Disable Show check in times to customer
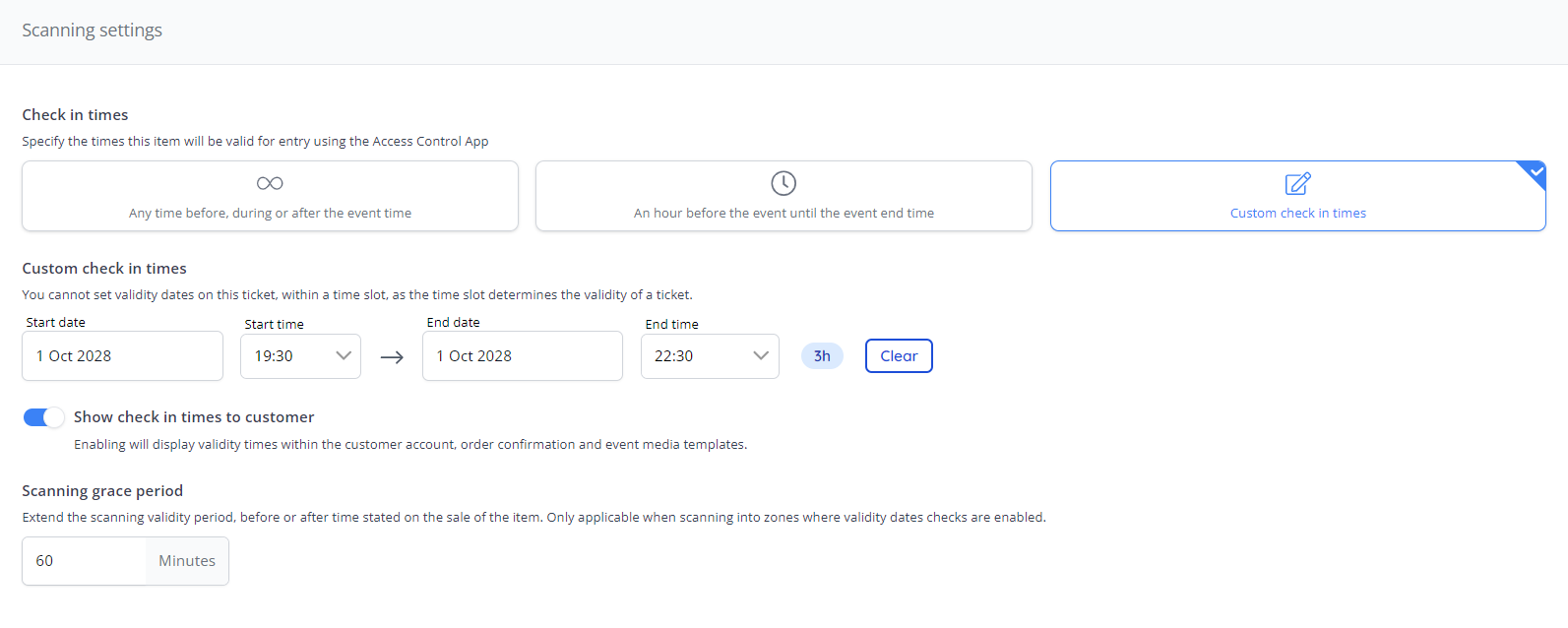Screen dimensions: 1568x628 (43, 417)
